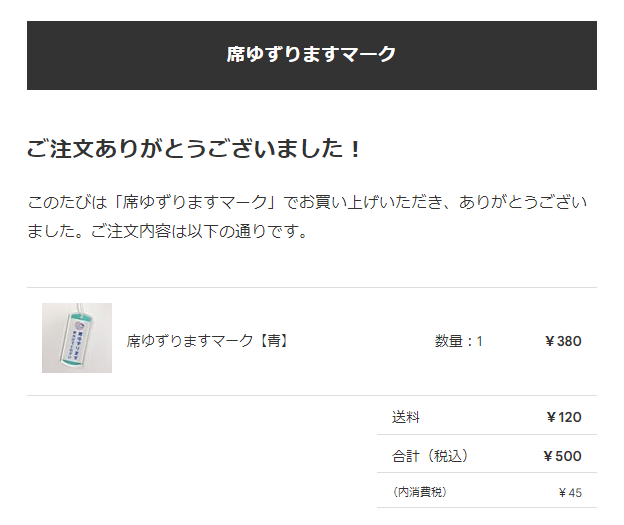Click product name 席ゆずりますマーク【青】
The height and width of the screenshot is (525, 624).
[x=208, y=341]
